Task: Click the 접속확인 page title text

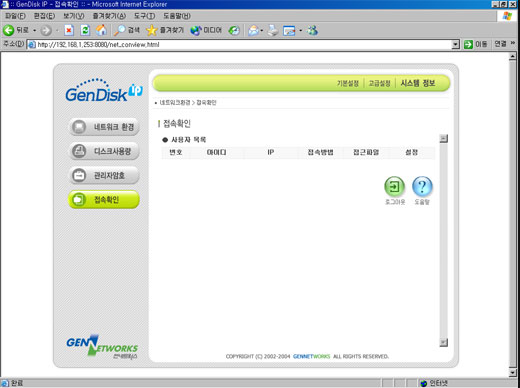Action: (177, 124)
